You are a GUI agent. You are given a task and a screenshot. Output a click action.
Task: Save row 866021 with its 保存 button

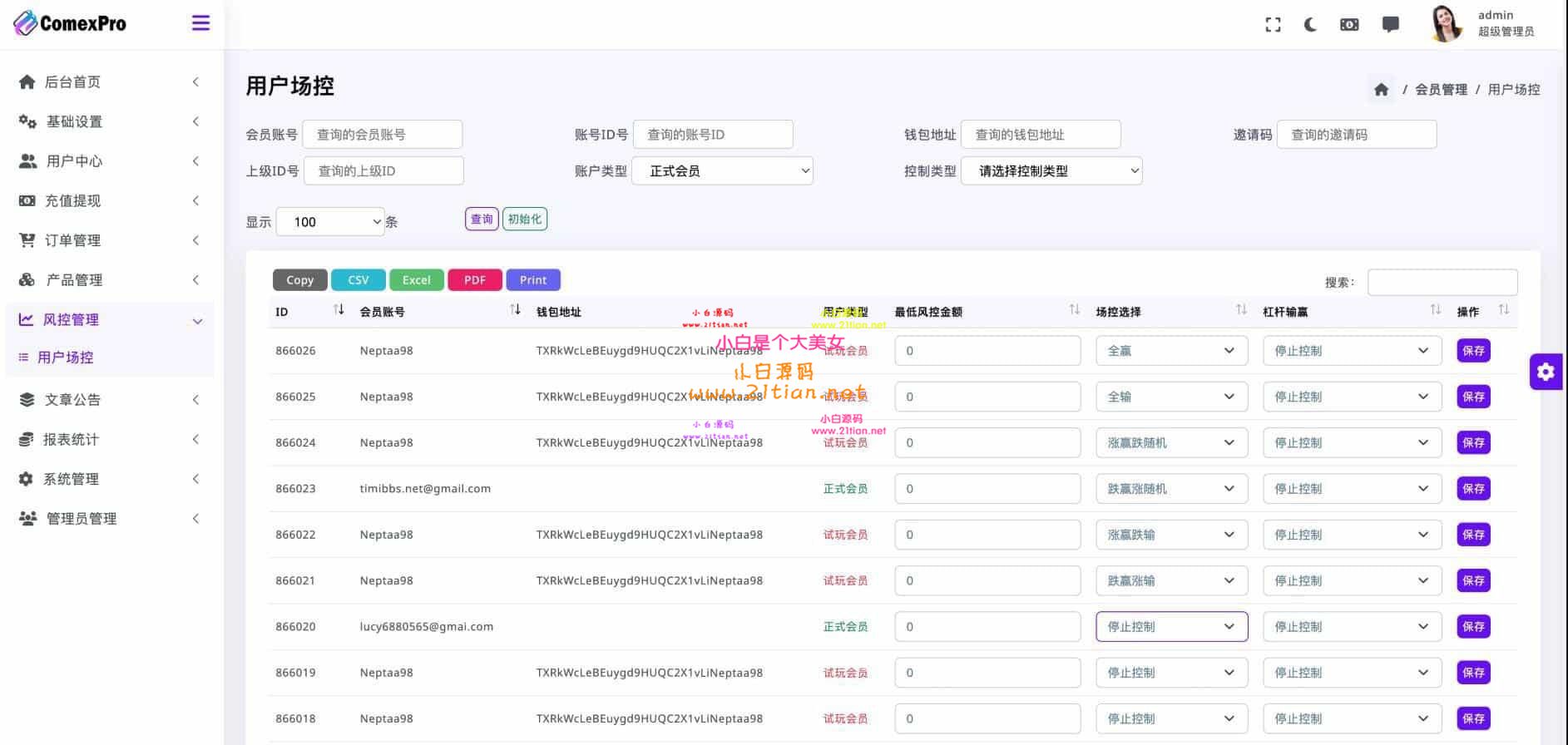1473,580
